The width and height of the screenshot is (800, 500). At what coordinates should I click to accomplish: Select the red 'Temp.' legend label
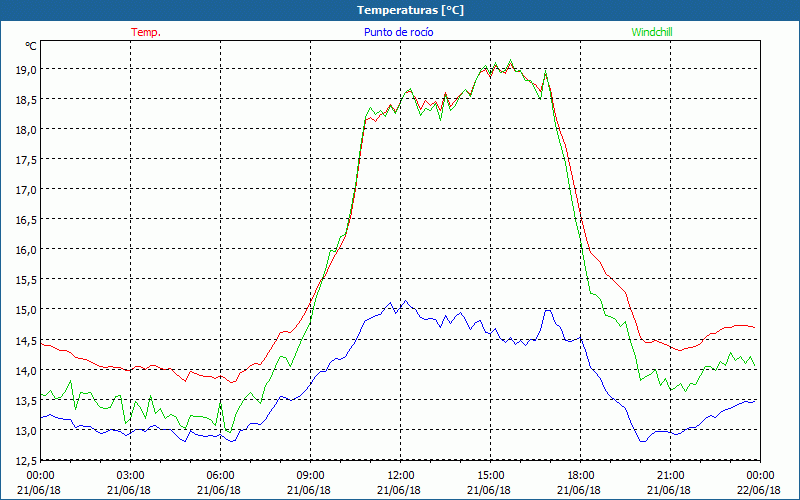[146, 32]
